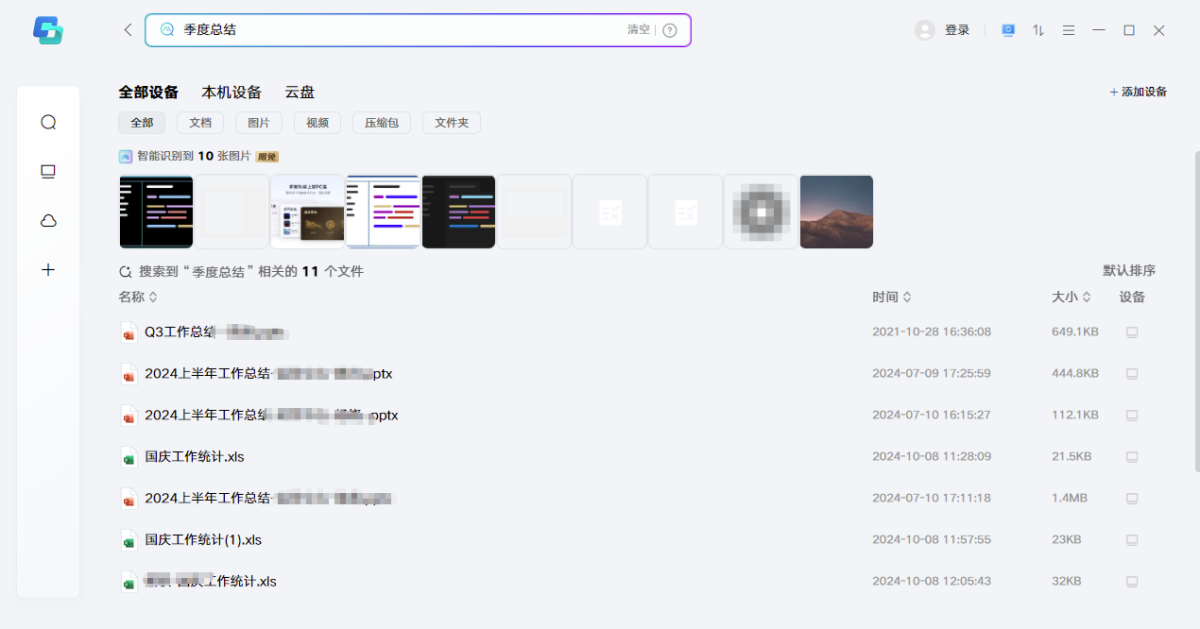Switch to the 云盘 tab
1200x629 pixels.
click(299, 92)
